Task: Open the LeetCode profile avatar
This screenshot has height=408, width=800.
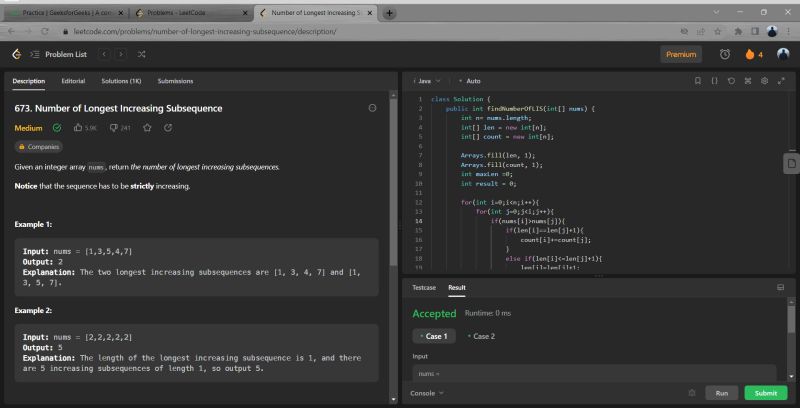Action: pos(783,54)
